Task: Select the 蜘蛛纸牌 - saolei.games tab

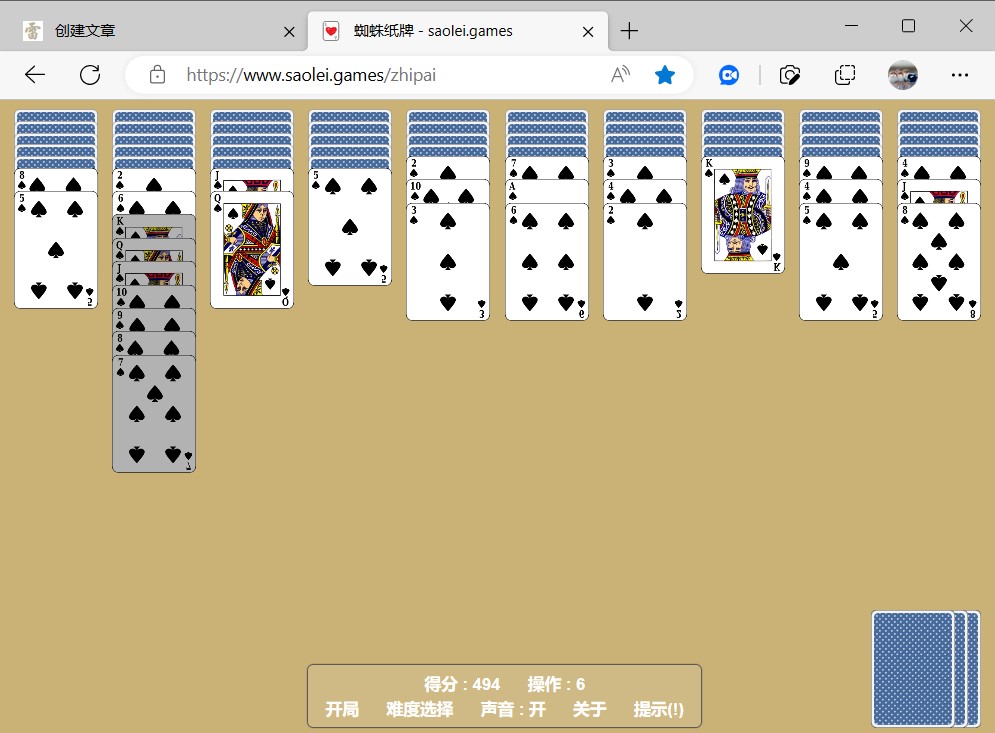Action: tap(458, 30)
